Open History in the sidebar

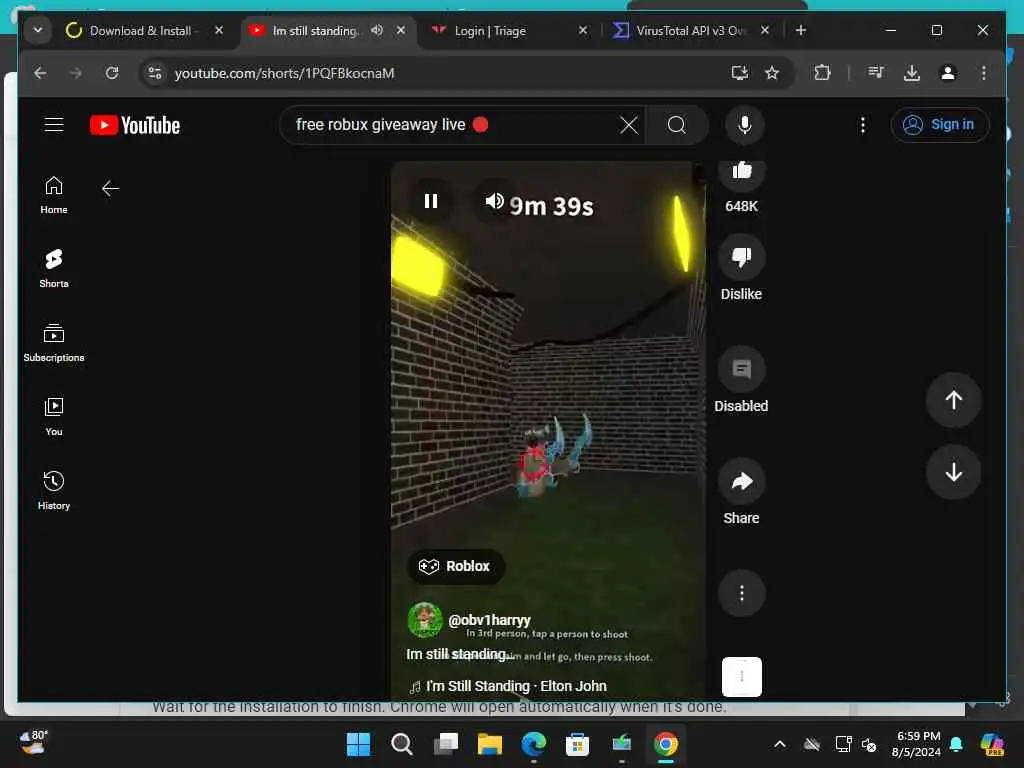(54, 490)
